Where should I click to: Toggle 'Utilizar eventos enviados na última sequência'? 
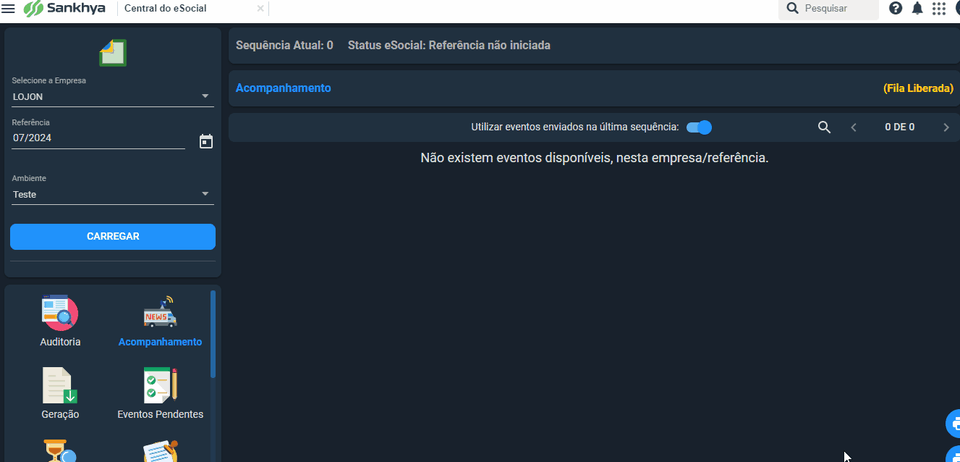pyautogui.click(x=699, y=127)
